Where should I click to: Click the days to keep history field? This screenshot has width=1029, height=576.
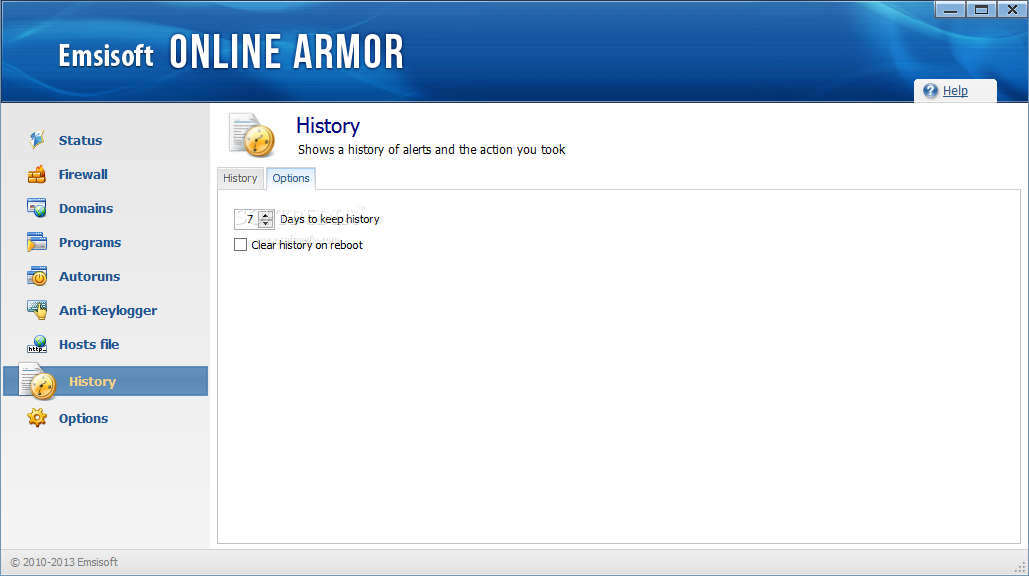[x=247, y=219]
